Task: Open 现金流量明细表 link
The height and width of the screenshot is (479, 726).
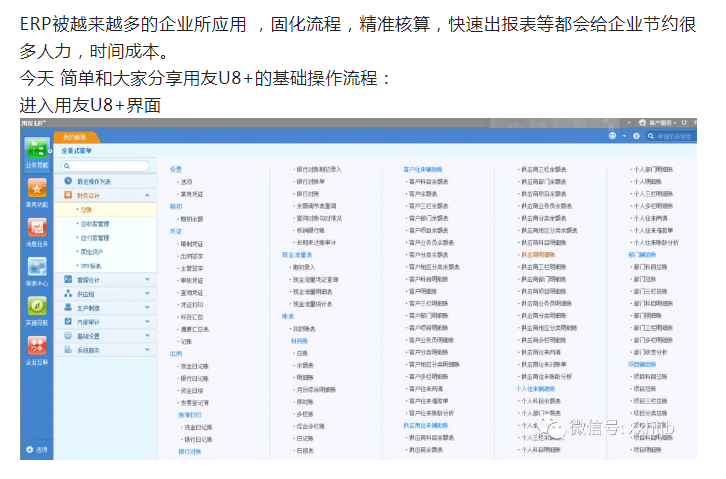Action: 313,292
